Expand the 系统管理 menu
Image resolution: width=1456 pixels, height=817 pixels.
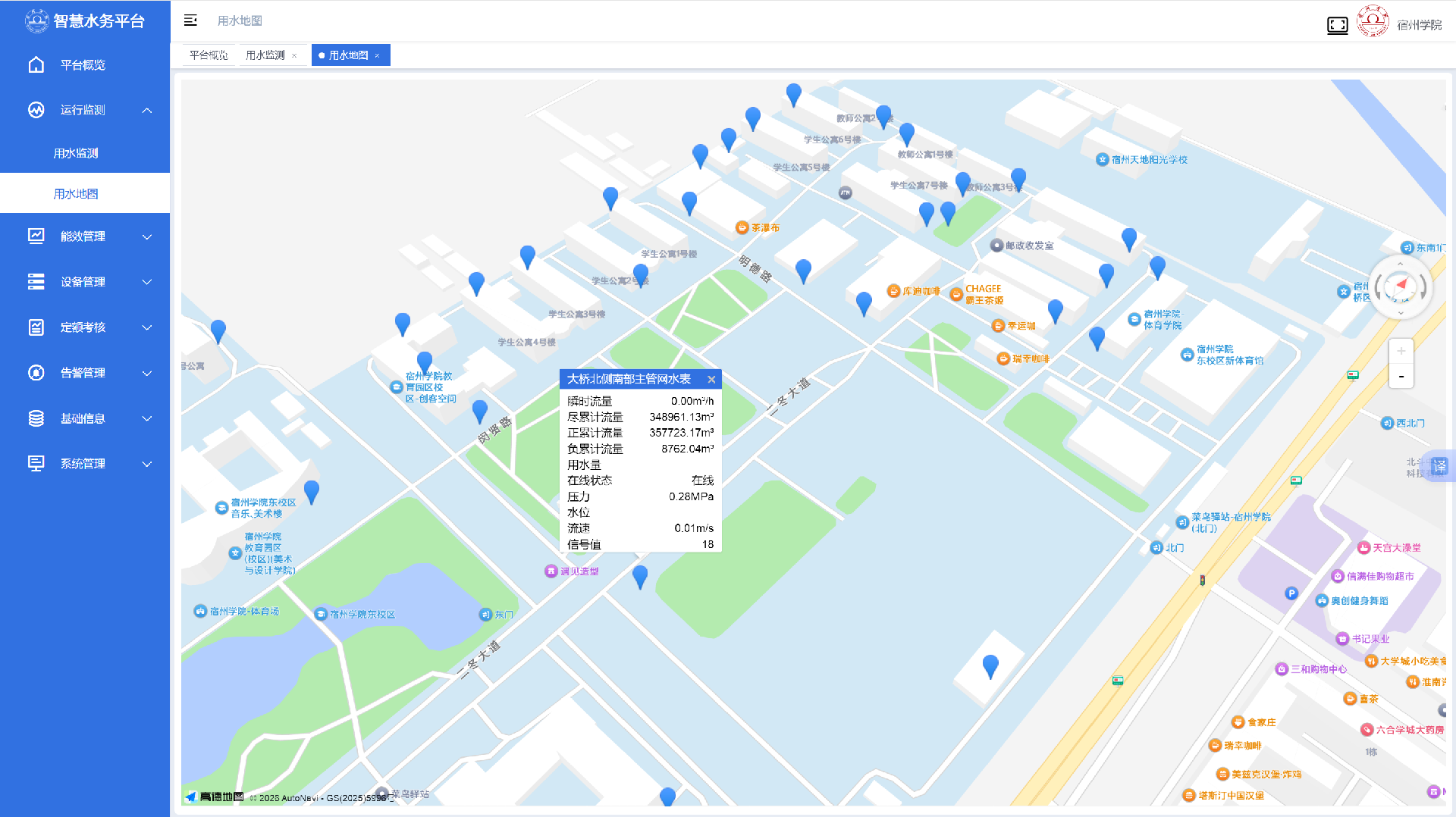[147, 464]
